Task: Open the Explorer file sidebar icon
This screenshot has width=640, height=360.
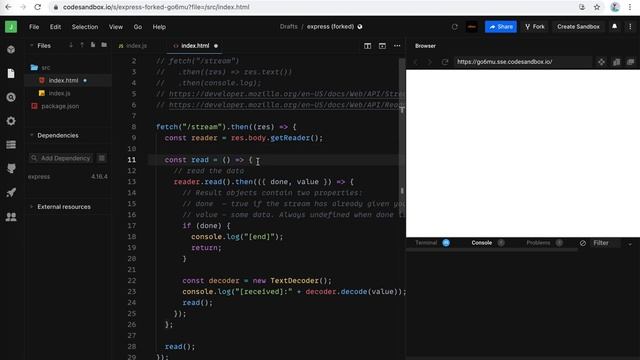Action: tap(11, 73)
